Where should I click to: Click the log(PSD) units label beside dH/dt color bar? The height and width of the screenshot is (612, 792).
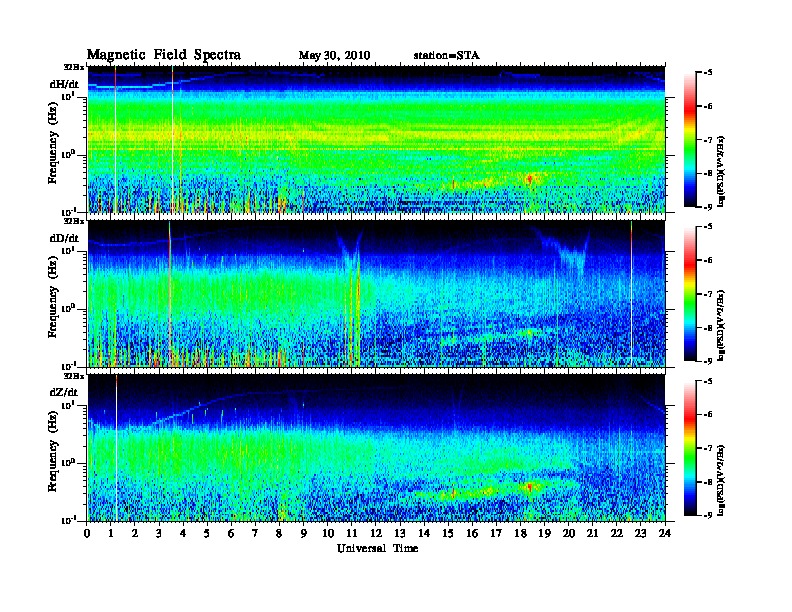tap(722, 171)
